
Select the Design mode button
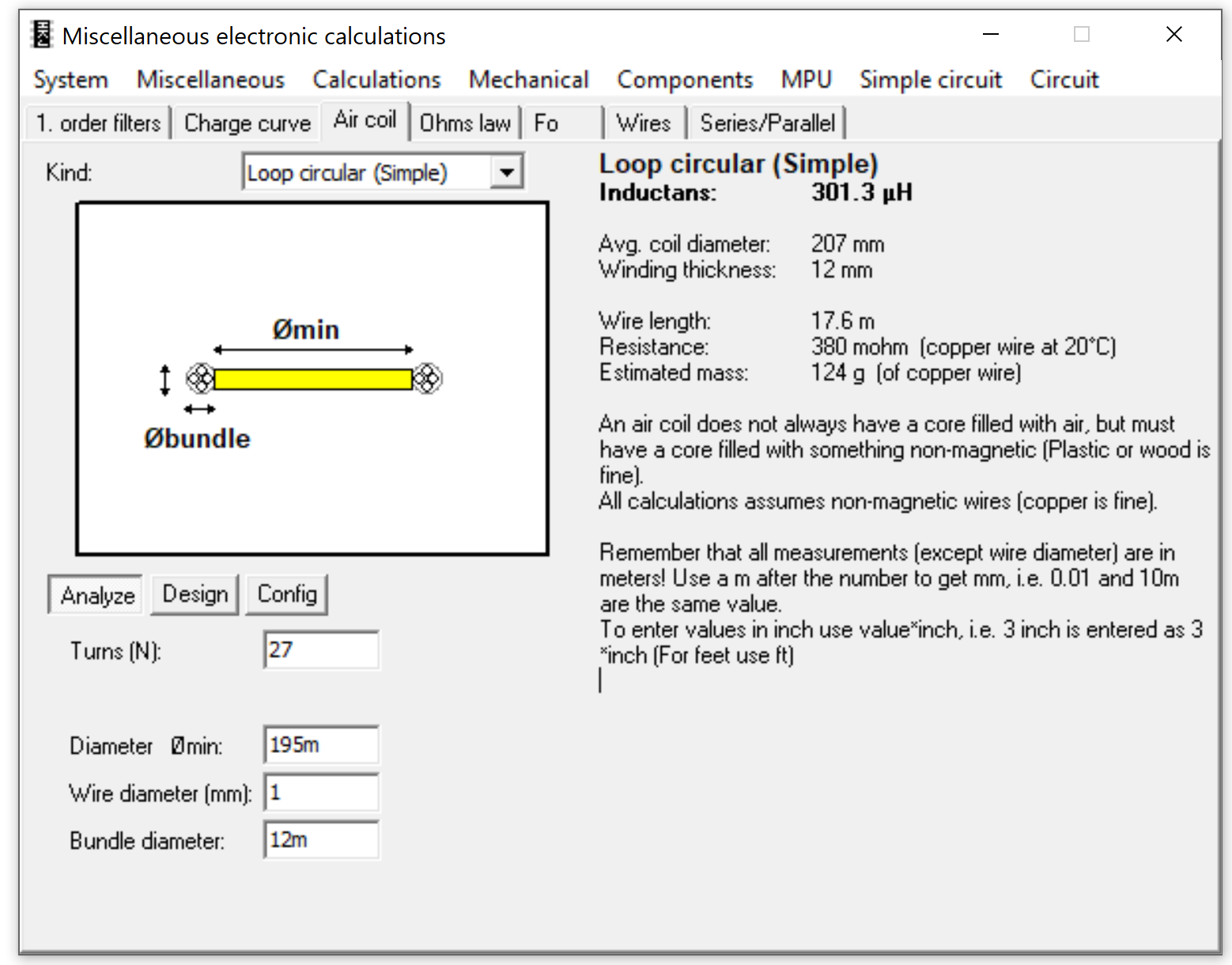point(195,594)
